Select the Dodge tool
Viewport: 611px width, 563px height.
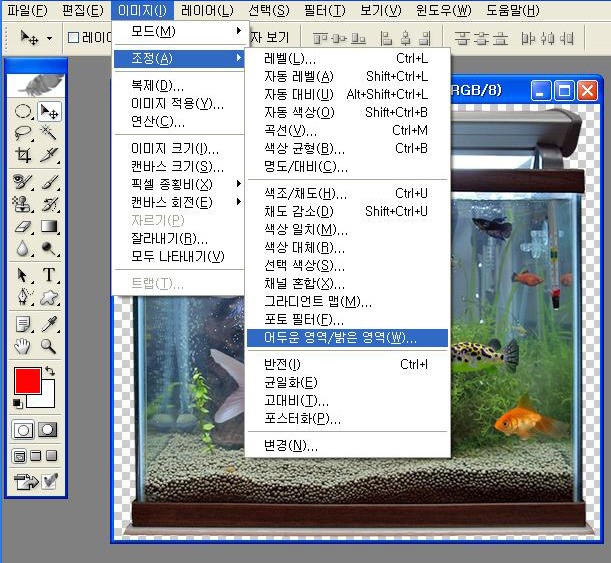pos(49,248)
